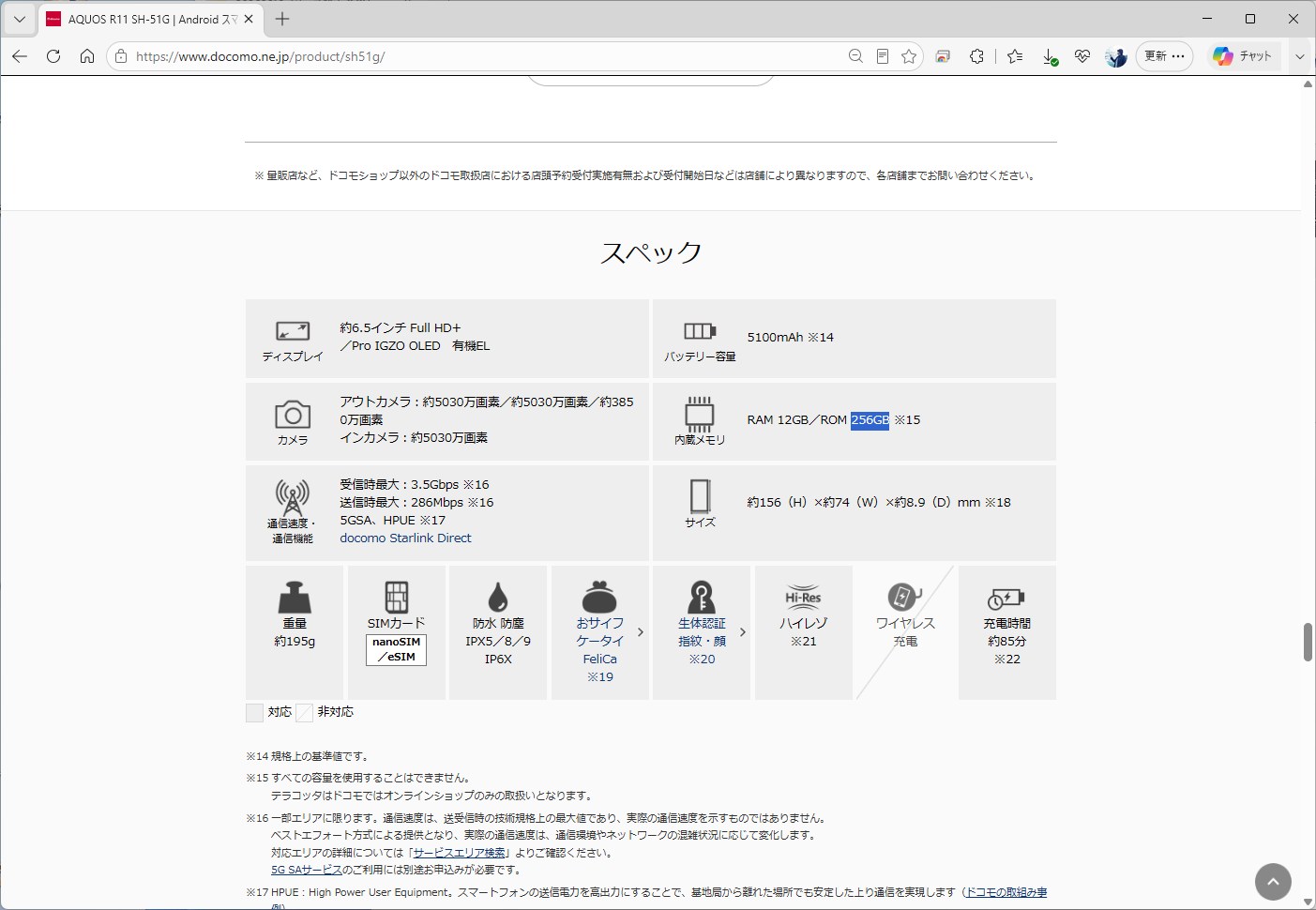
Task: Click the ワイヤレス充電 icon
Action: click(x=905, y=597)
